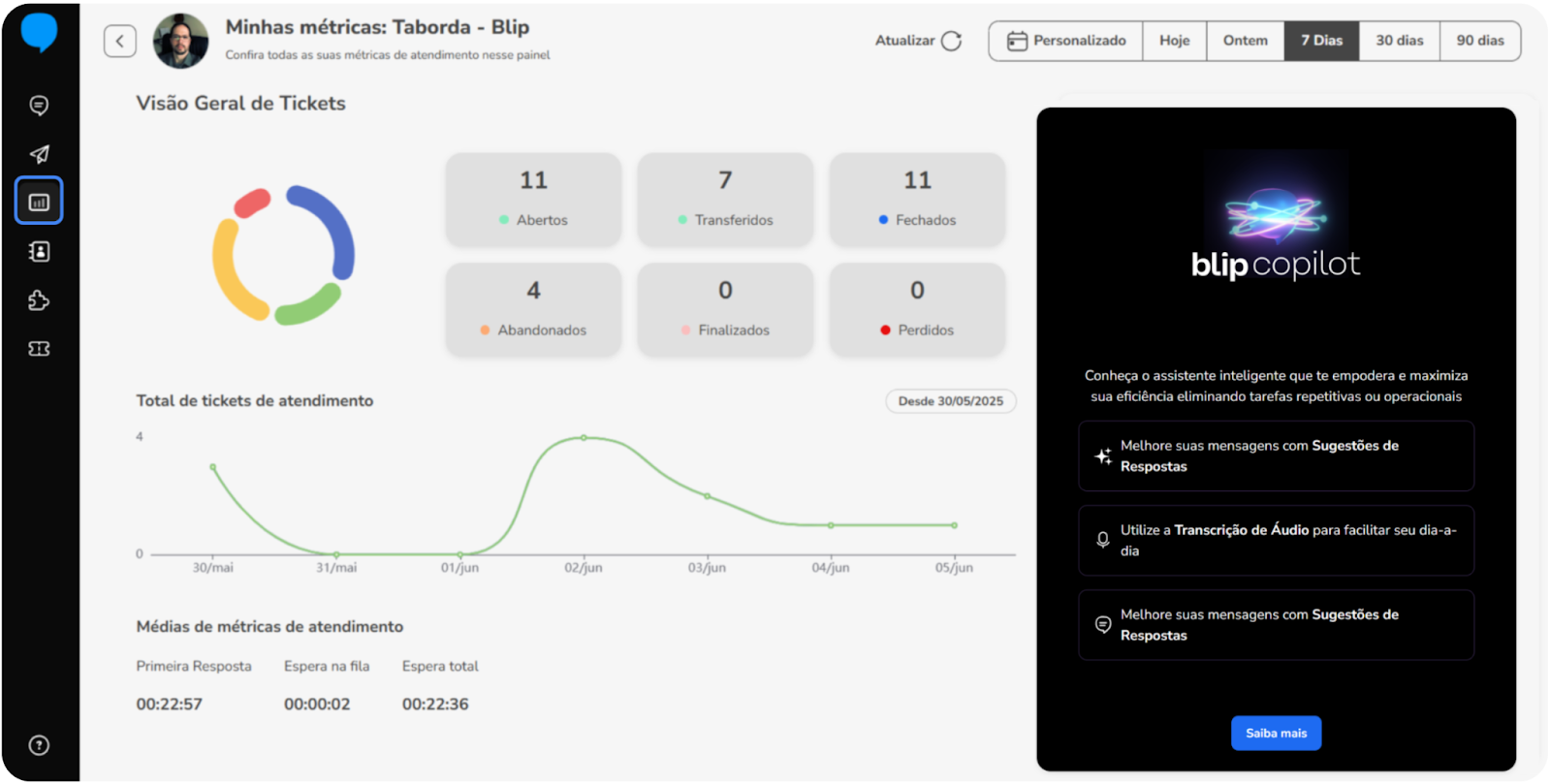Switch to the Ontem period tab

(1245, 41)
